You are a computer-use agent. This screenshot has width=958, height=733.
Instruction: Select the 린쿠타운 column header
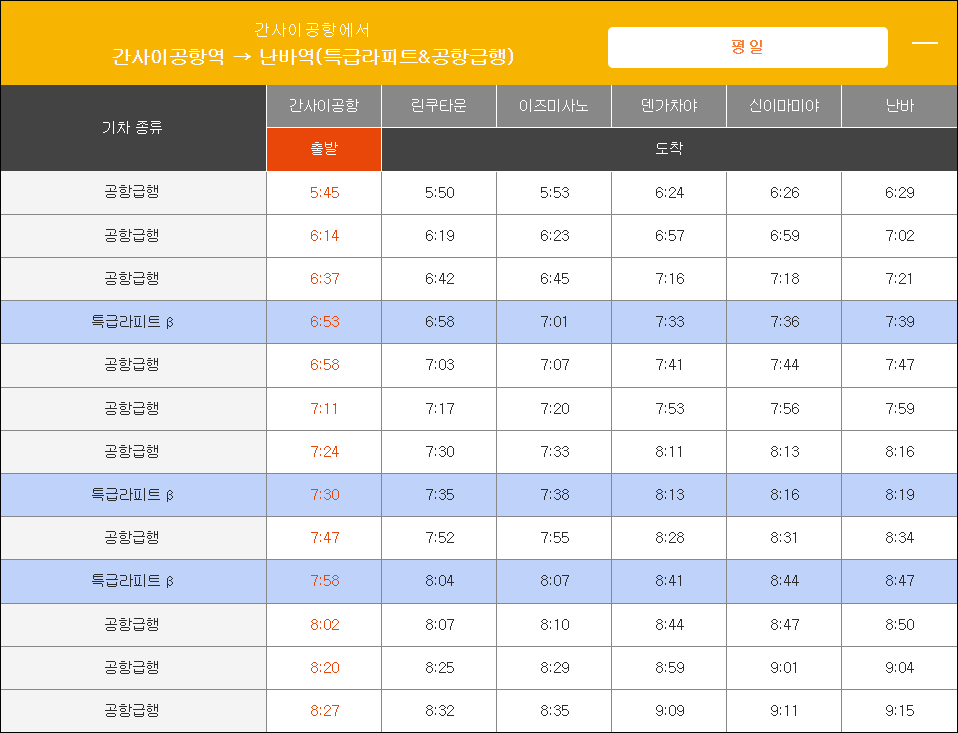point(438,106)
